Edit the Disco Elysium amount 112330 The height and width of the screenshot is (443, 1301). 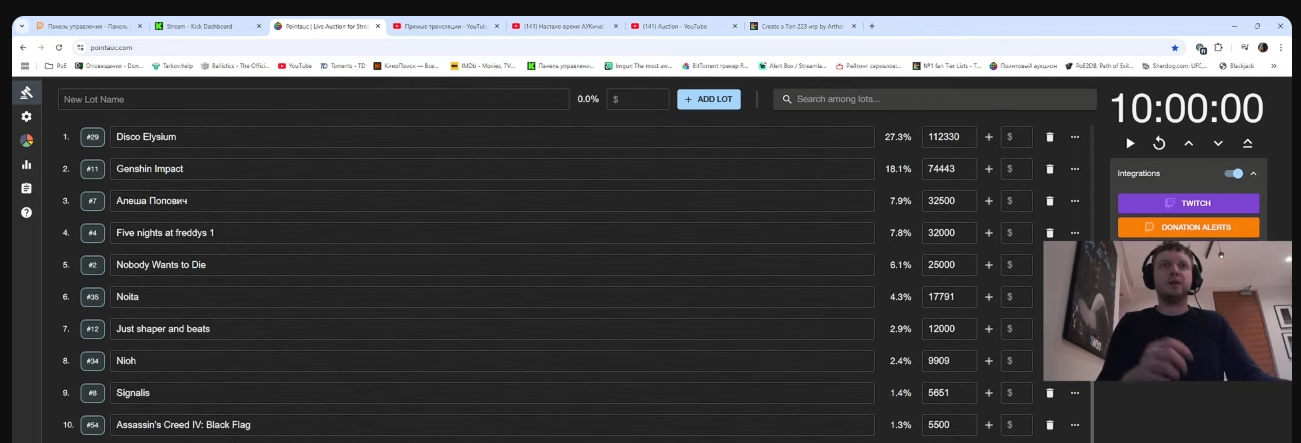[x=949, y=137]
